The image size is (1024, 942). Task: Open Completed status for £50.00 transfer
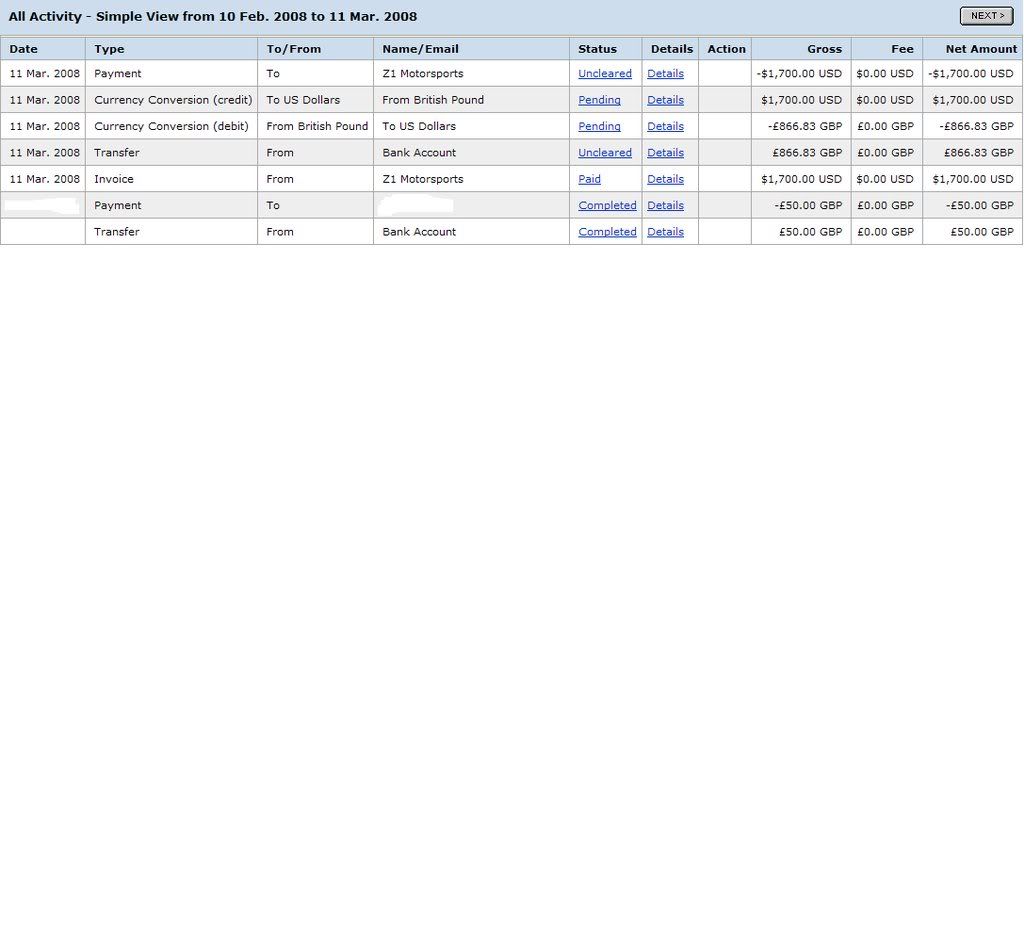coord(607,232)
